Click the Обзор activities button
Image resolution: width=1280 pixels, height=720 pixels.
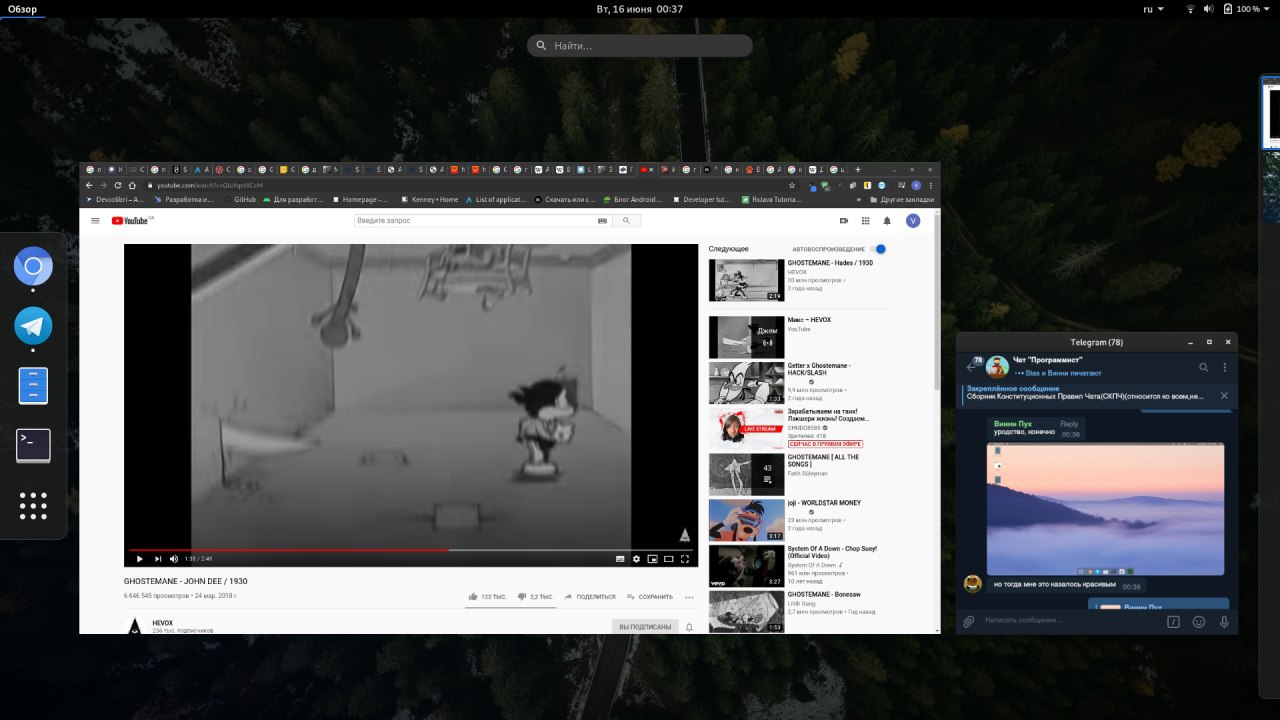tap(23, 9)
